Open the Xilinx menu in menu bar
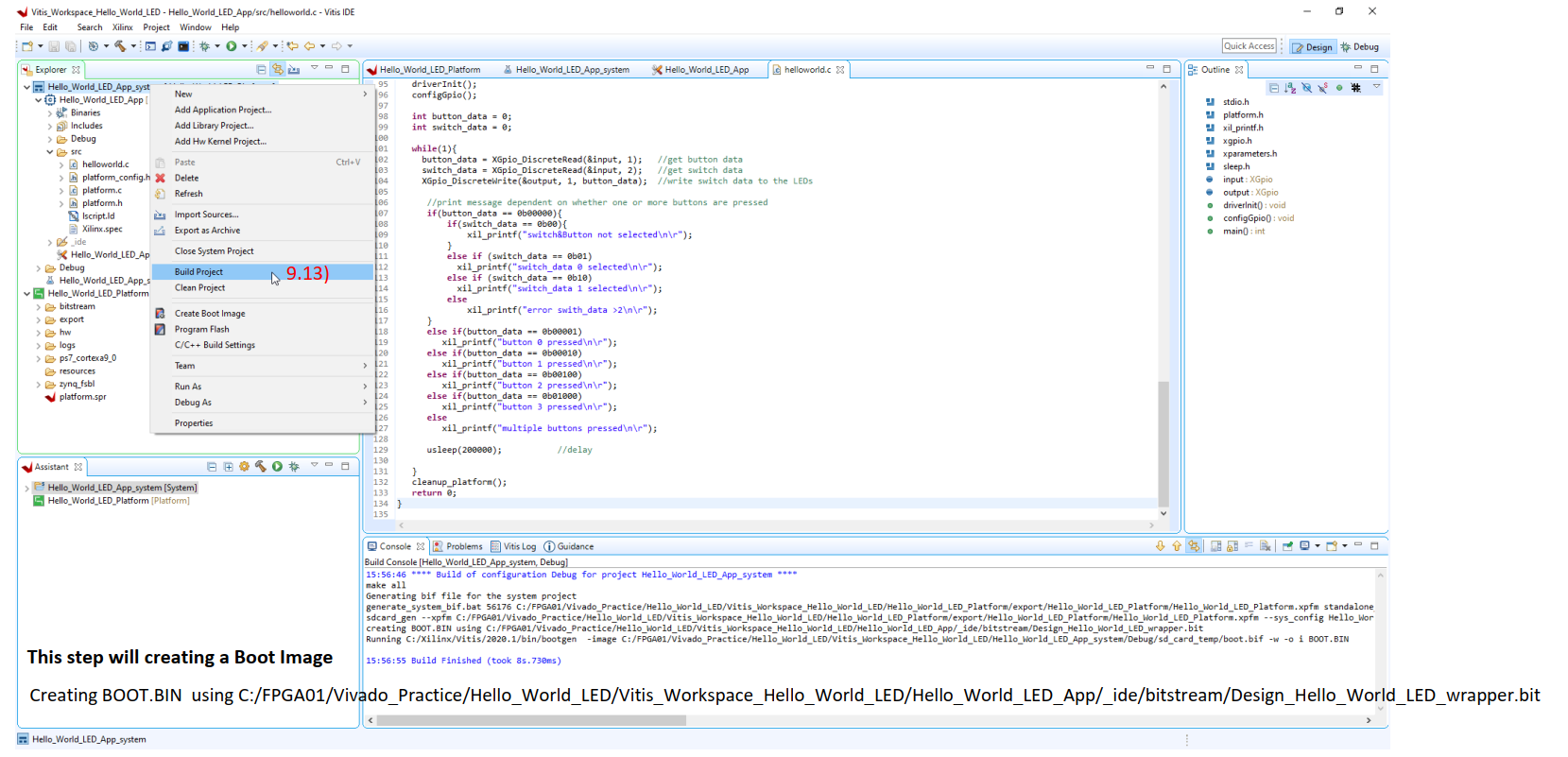The image size is (1568, 757). pos(123,27)
